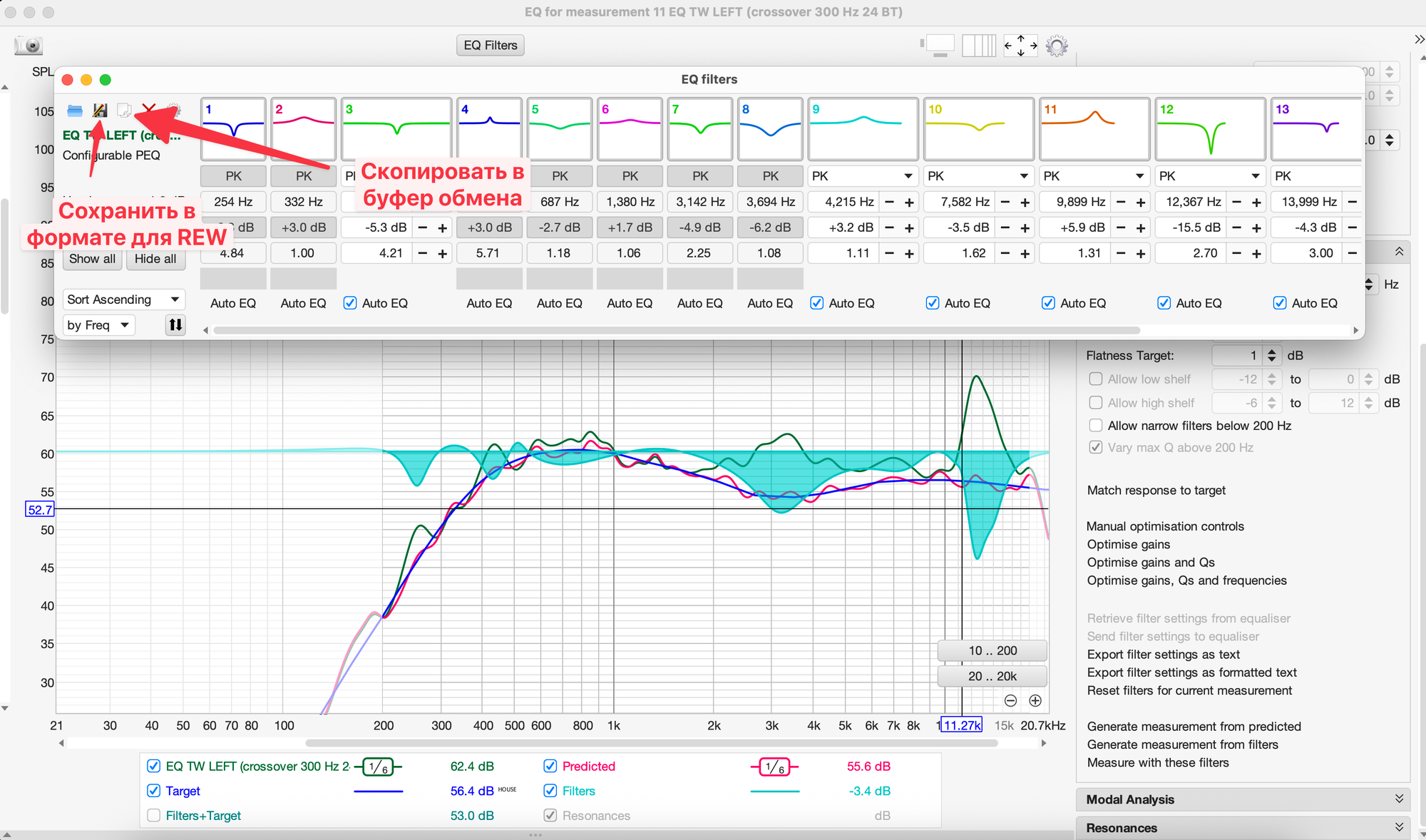Open graph controls gear icon
The width and height of the screenshot is (1426, 840).
point(1057,46)
